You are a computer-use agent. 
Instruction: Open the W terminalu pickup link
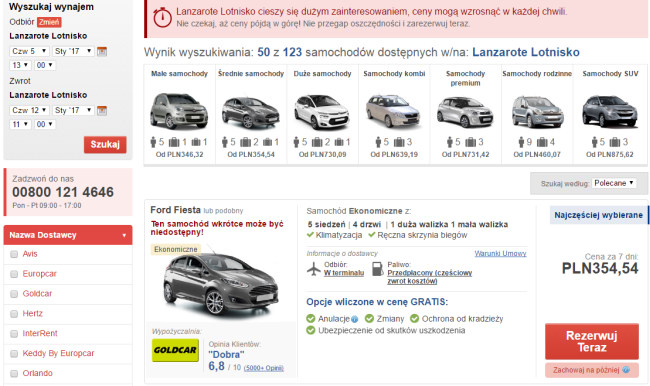pos(344,273)
